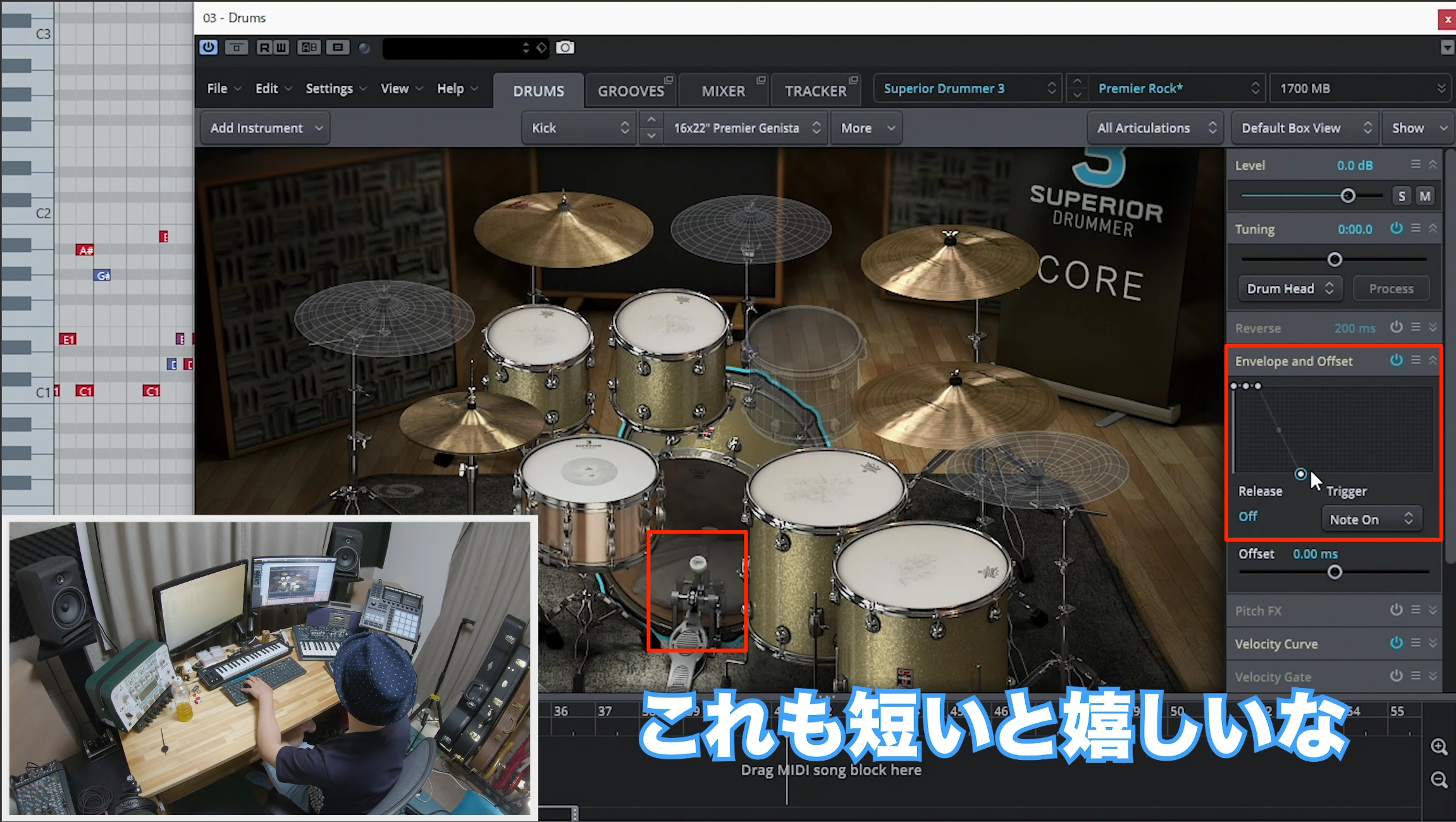Click the Release Off value
The width and height of the screenshot is (1456, 822).
[x=1247, y=517]
